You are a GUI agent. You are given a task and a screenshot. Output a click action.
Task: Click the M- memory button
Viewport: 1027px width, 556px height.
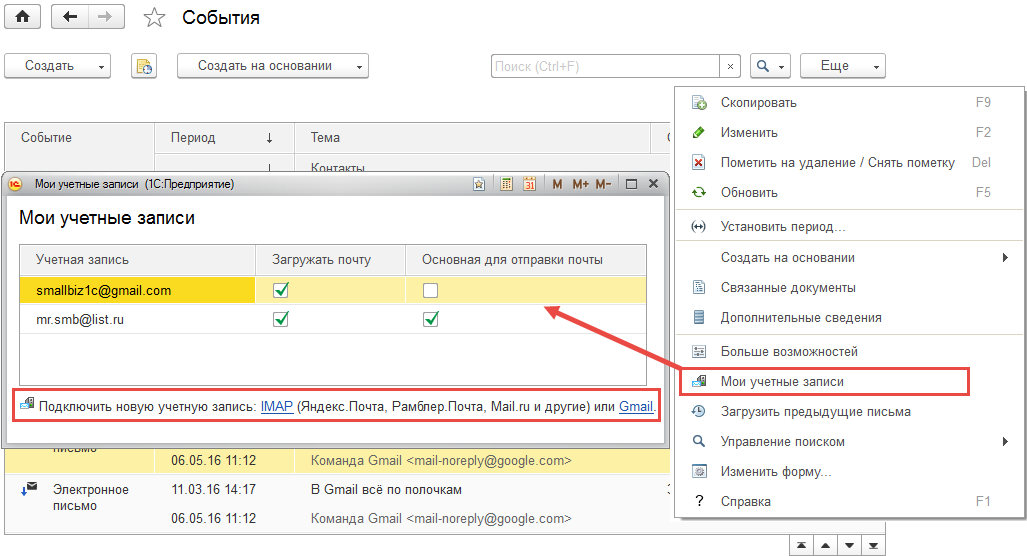tap(603, 184)
